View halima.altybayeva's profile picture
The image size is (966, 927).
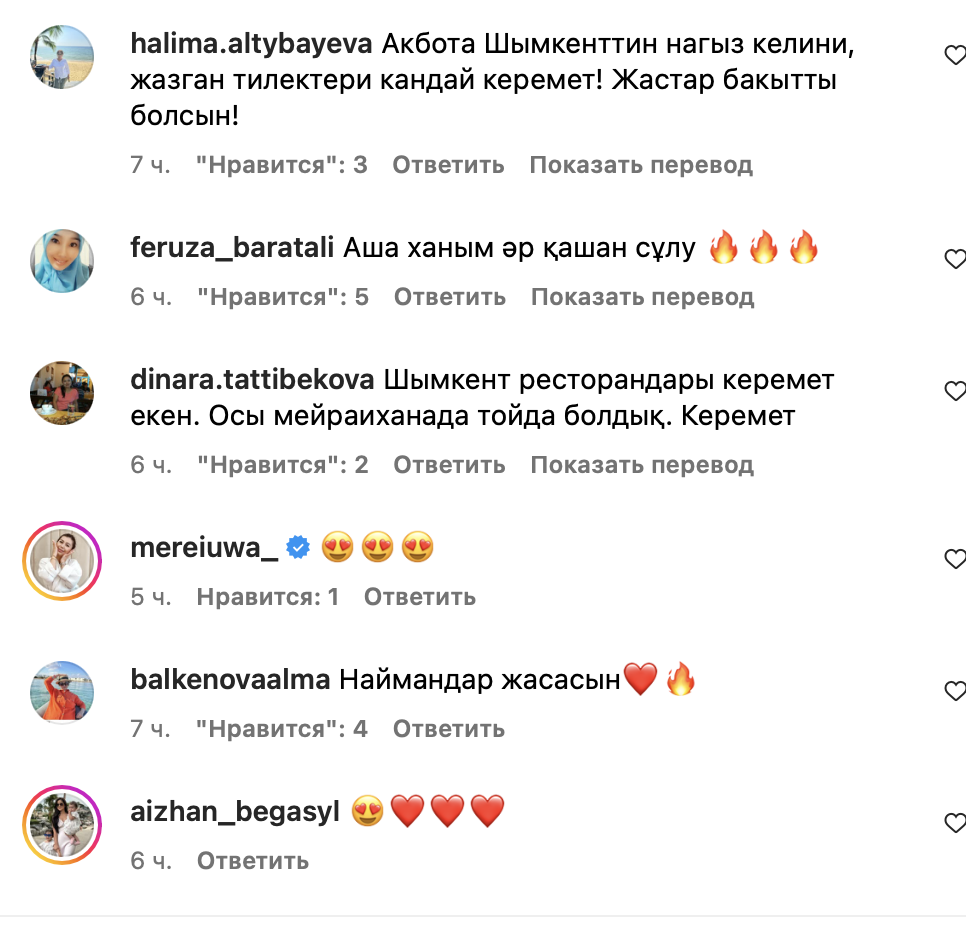pyautogui.click(x=62, y=57)
